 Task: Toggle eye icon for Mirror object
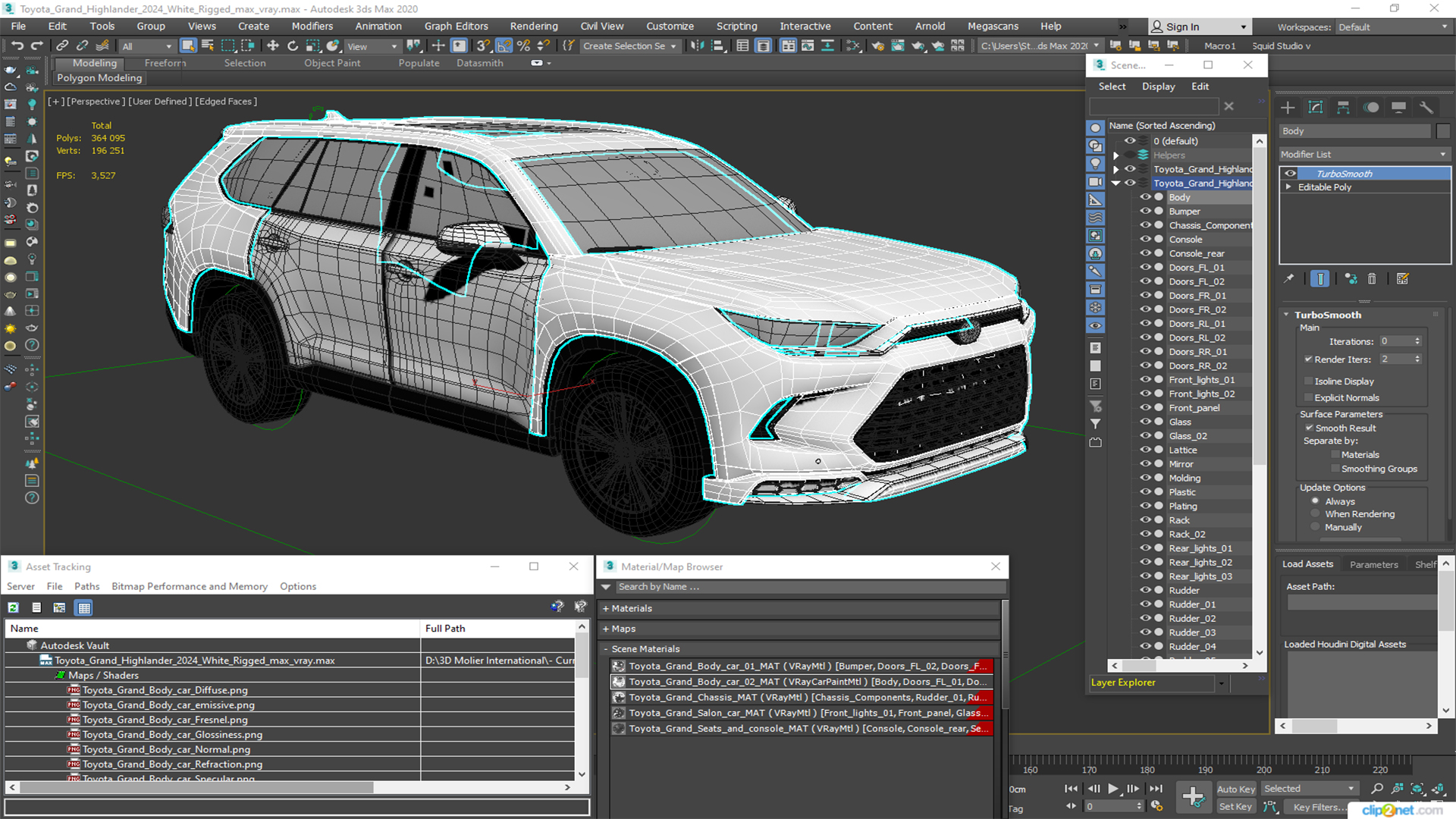tap(1145, 464)
